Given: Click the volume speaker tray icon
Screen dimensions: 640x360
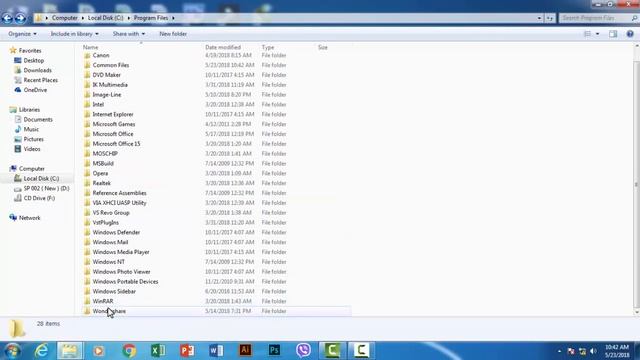Looking at the screenshot, I should (593, 351).
